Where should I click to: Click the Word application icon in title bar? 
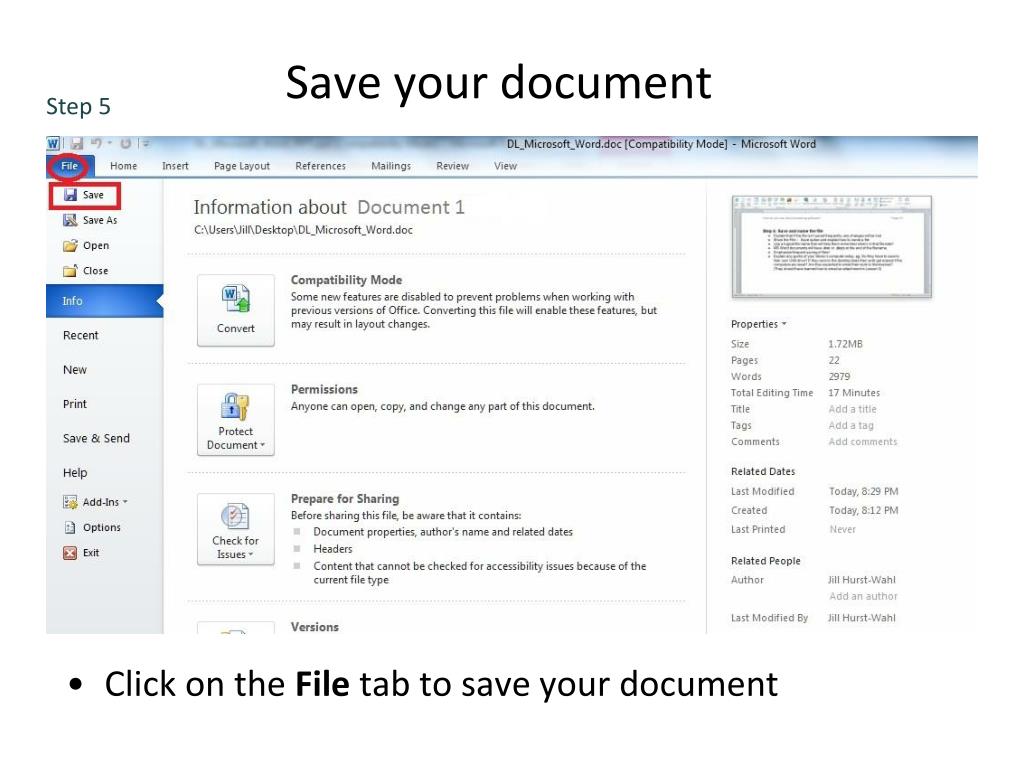click(x=54, y=144)
